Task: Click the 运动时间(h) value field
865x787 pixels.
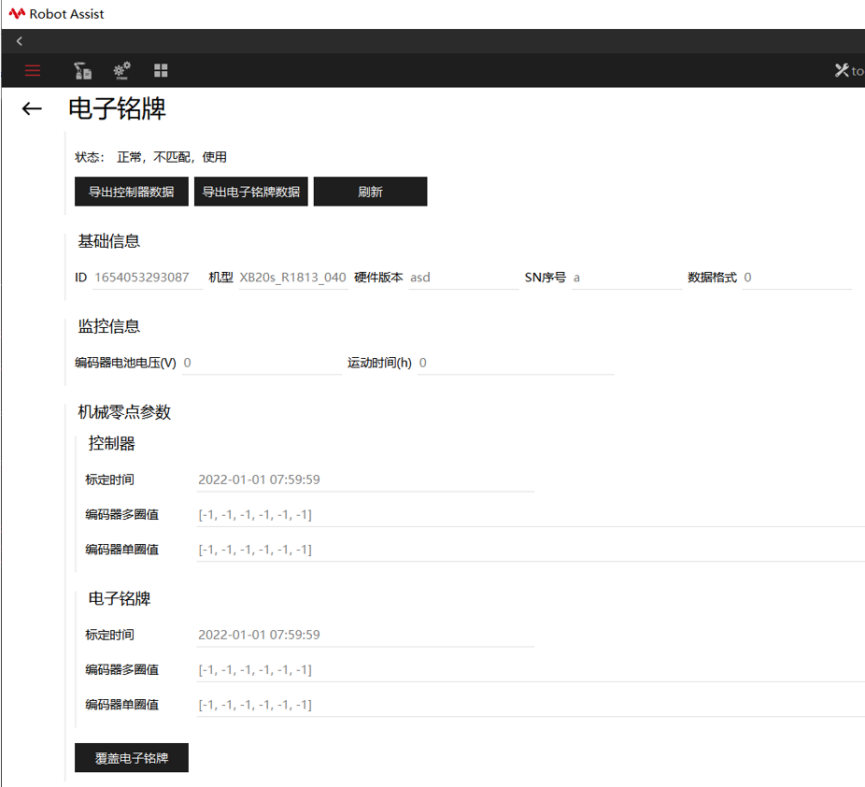Action: tap(515, 363)
